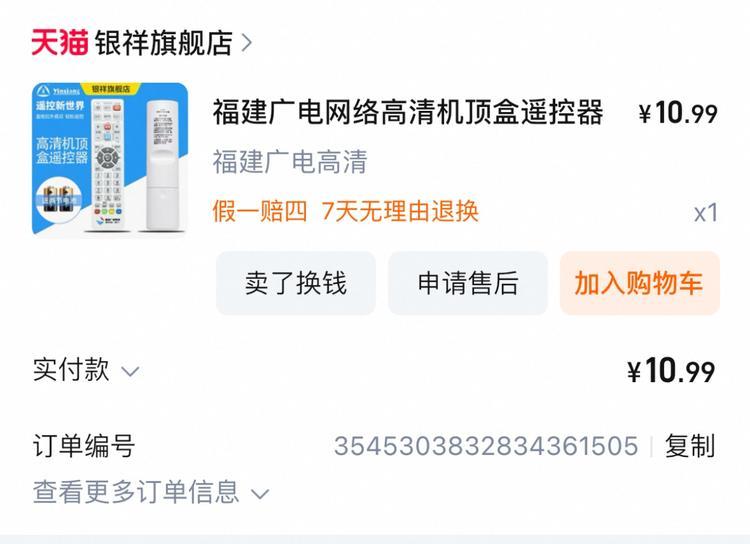The width and height of the screenshot is (750, 544).
Task: Select the 福建广电高清 variant text
Action: click(x=290, y=162)
